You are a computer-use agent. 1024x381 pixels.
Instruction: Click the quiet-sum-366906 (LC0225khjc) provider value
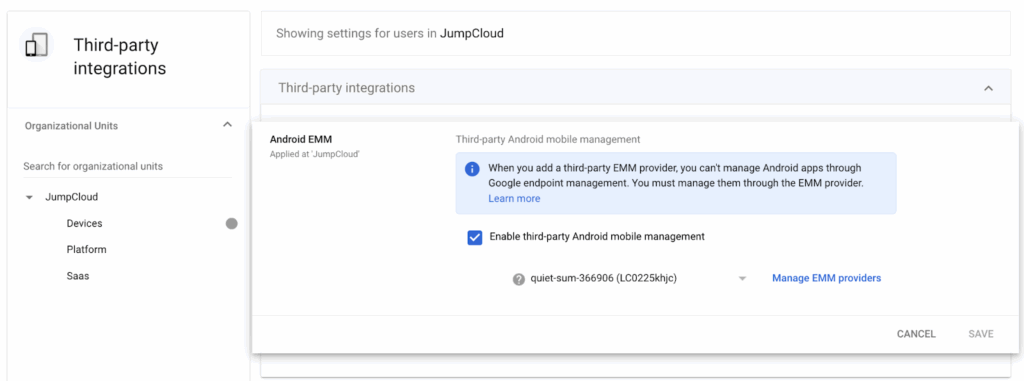coord(603,278)
